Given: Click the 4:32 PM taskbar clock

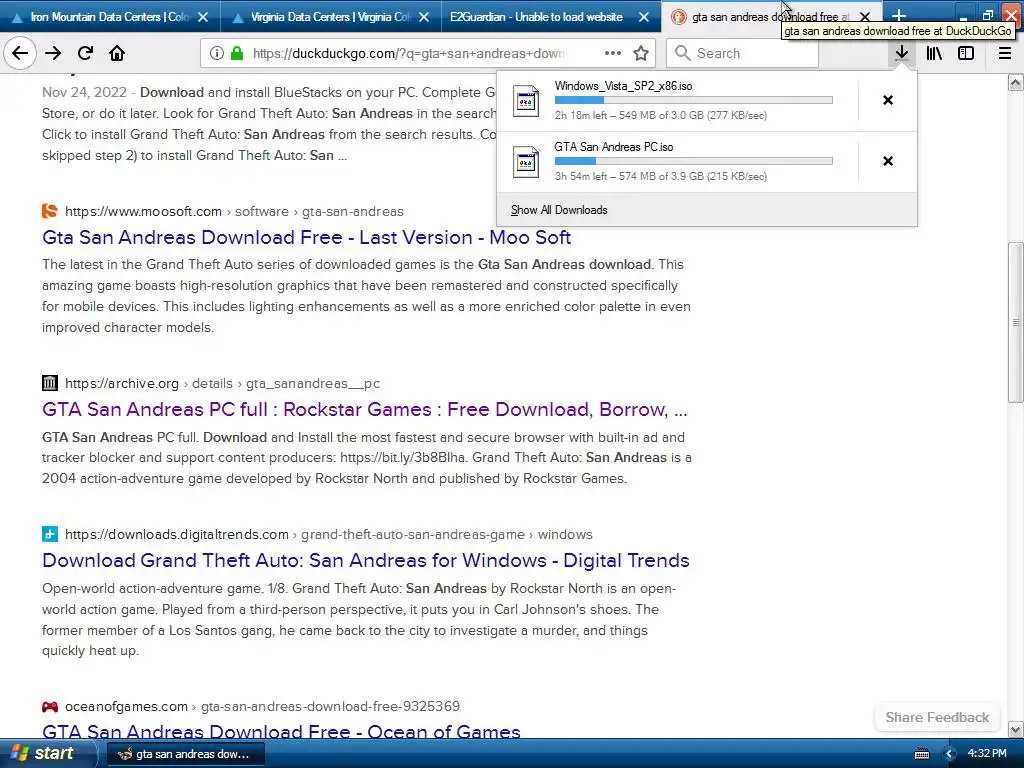Looking at the screenshot, I should 987,754.
